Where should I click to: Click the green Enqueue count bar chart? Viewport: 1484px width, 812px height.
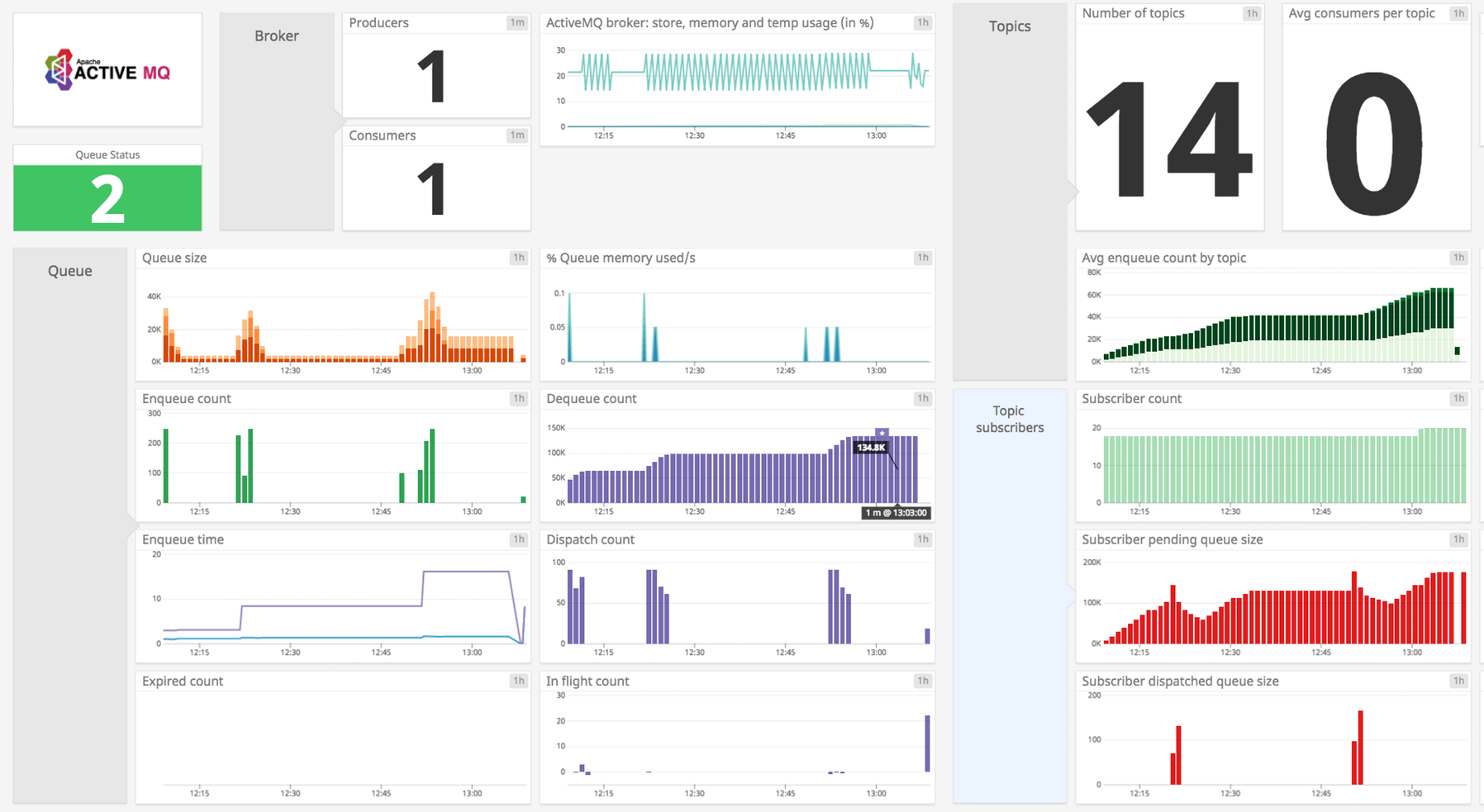[345, 465]
